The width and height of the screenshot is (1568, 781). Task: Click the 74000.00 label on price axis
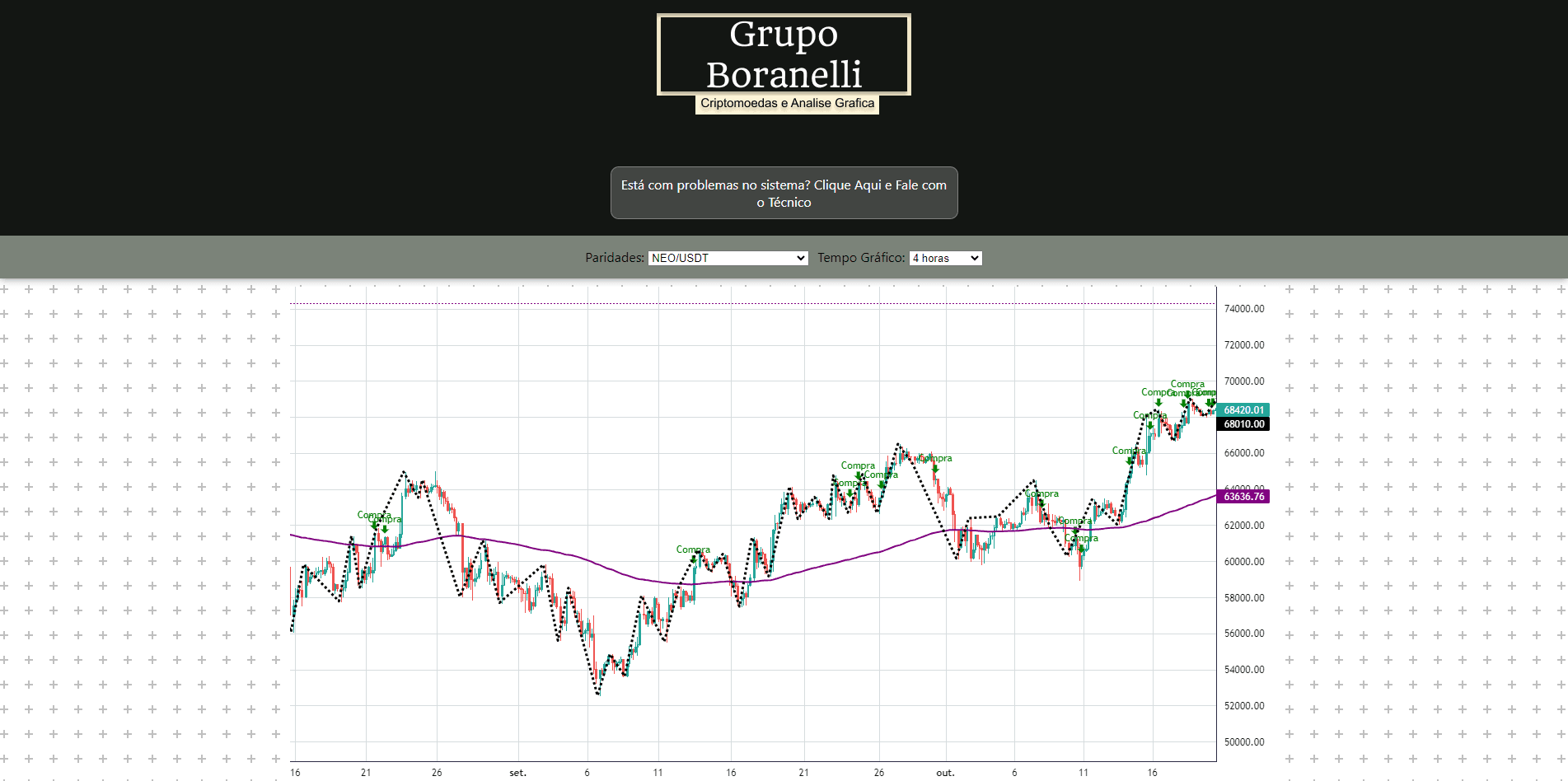click(1243, 309)
